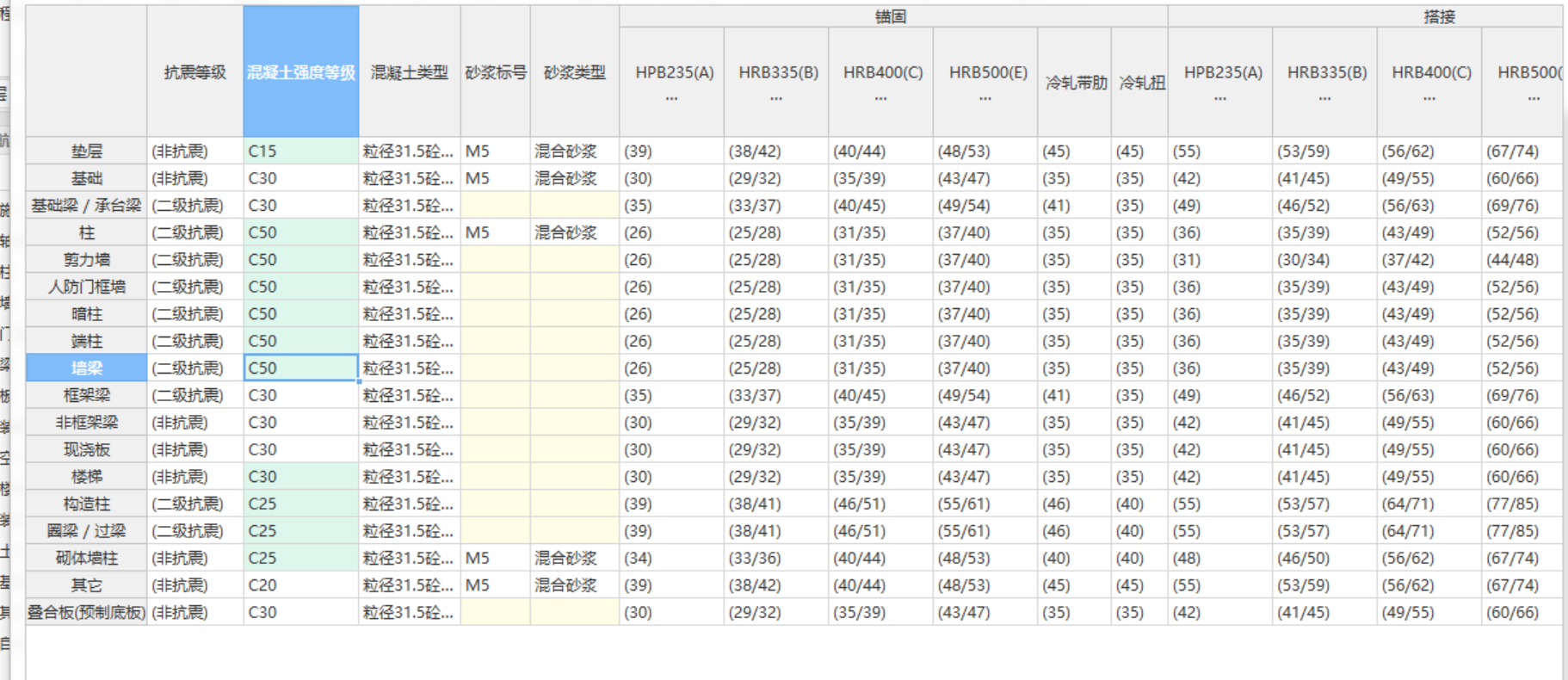Click (44/48) lap HRB500 in 剪力墙 row
This screenshot has width=1568, height=680.
point(1522,260)
